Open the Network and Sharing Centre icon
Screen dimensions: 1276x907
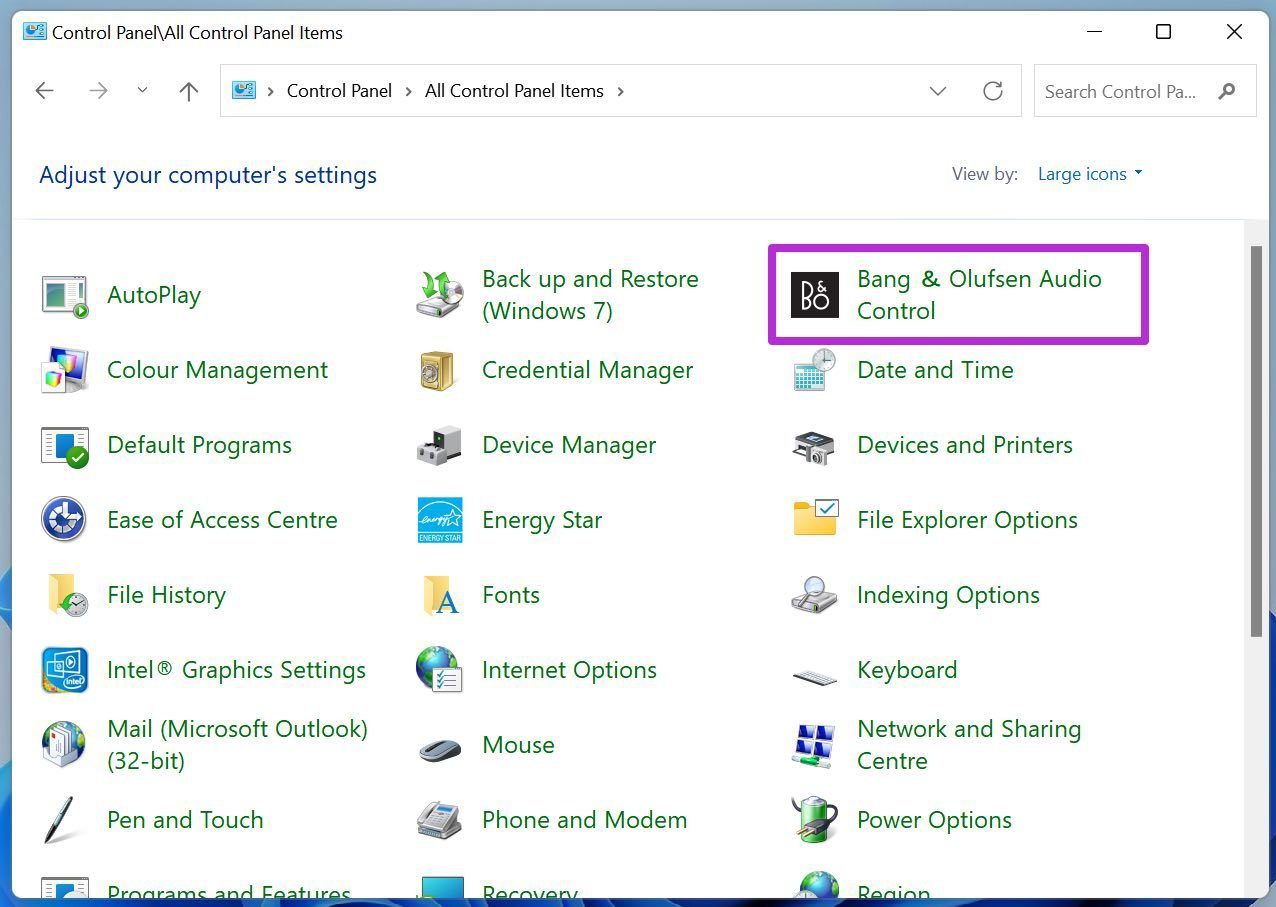[814, 745]
